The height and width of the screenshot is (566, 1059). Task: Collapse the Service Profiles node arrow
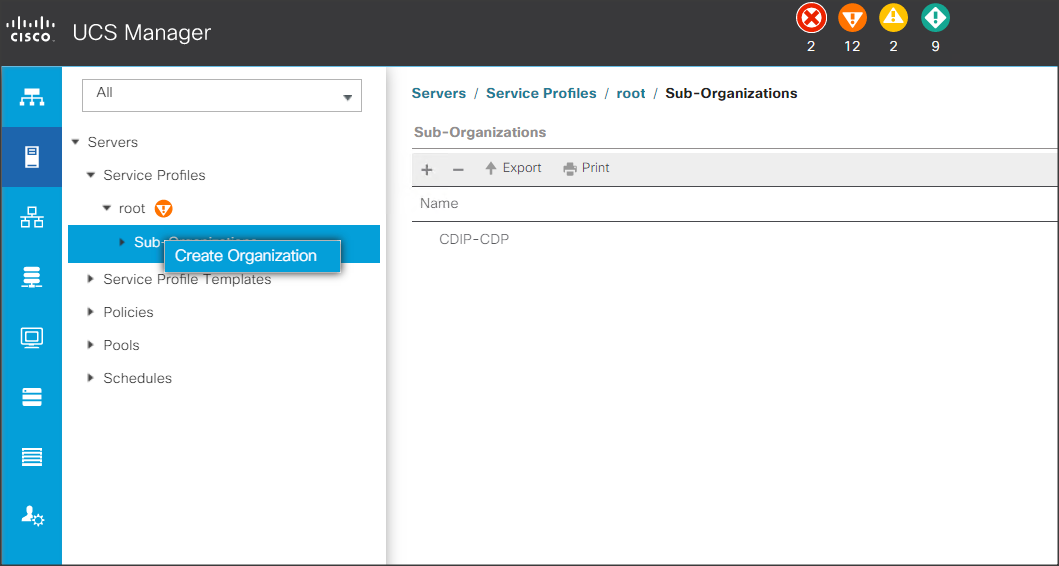tap(91, 175)
